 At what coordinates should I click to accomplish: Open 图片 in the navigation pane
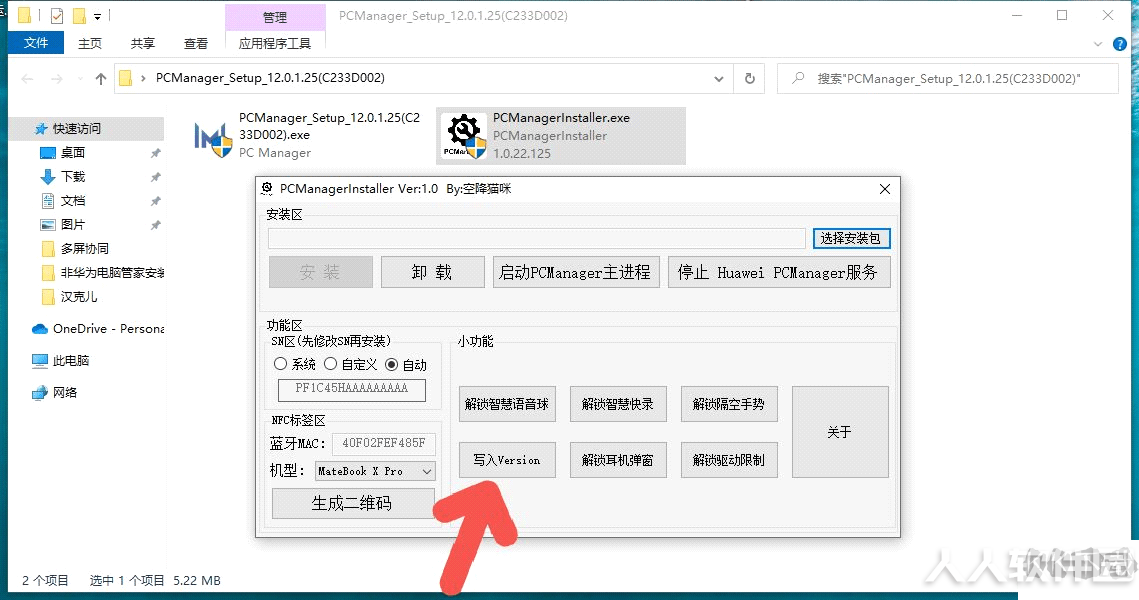point(73,224)
